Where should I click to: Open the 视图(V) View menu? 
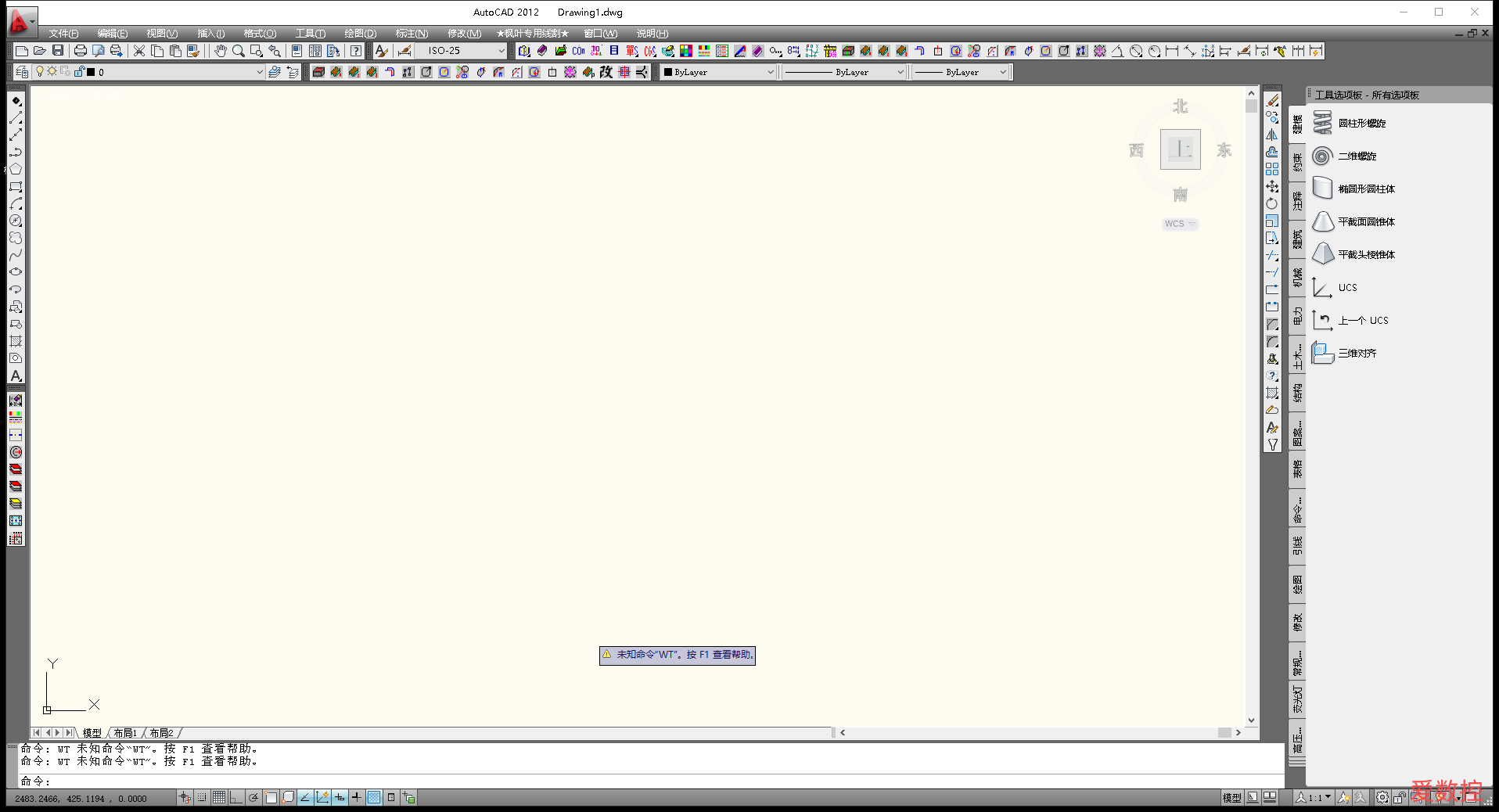[162, 34]
